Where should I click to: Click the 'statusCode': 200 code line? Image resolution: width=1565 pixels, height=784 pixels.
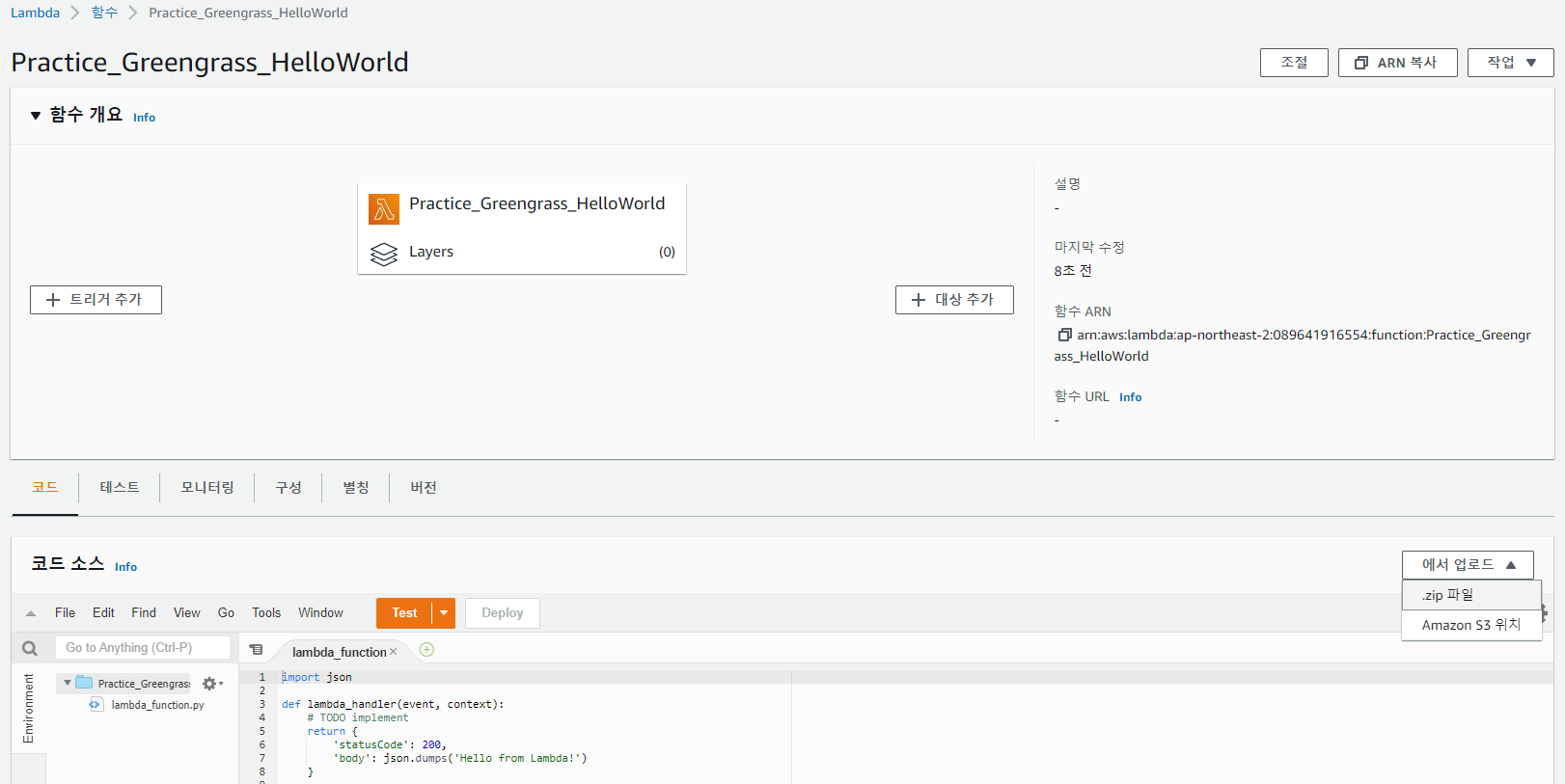coord(390,744)
